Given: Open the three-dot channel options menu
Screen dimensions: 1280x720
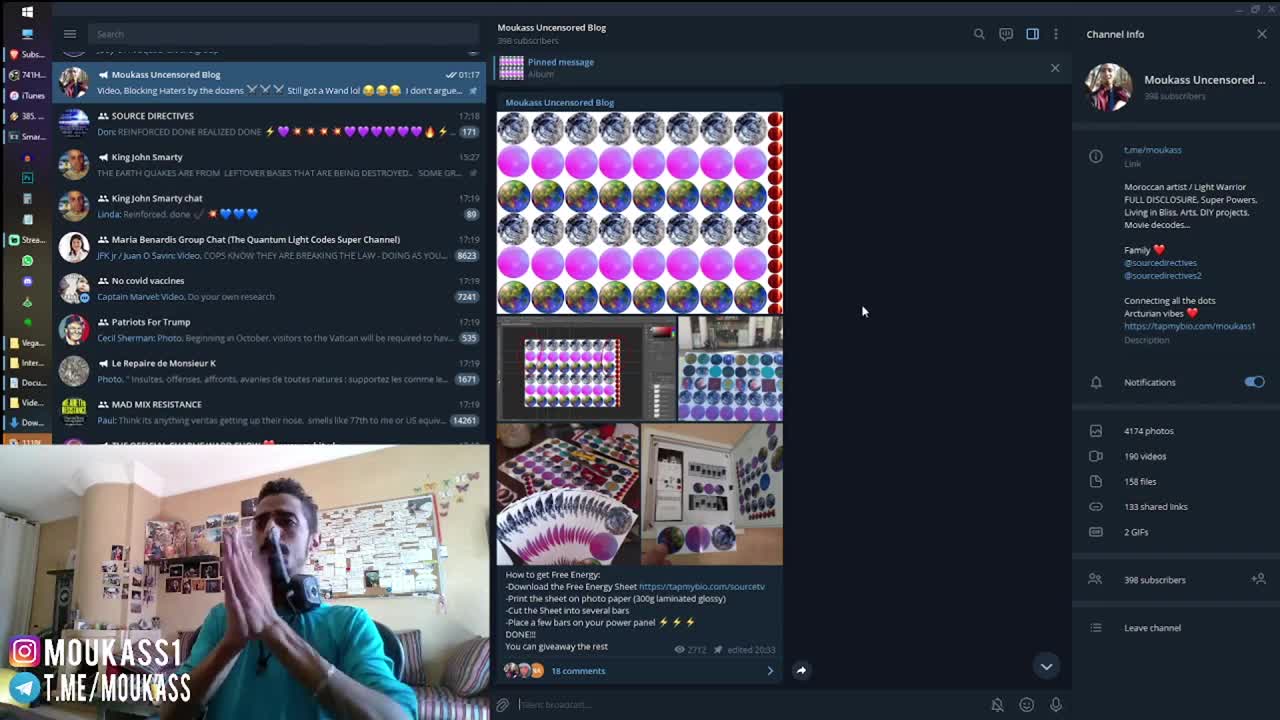Looking at the screenshot, I should tap(1055, 34).
